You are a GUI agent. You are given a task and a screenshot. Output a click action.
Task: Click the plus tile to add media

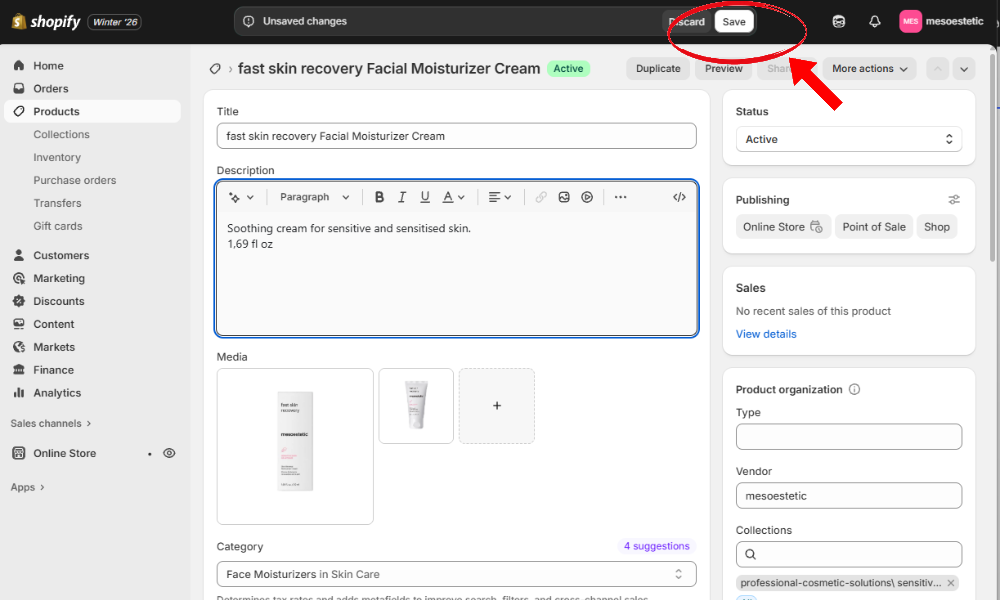pos(496,406)
